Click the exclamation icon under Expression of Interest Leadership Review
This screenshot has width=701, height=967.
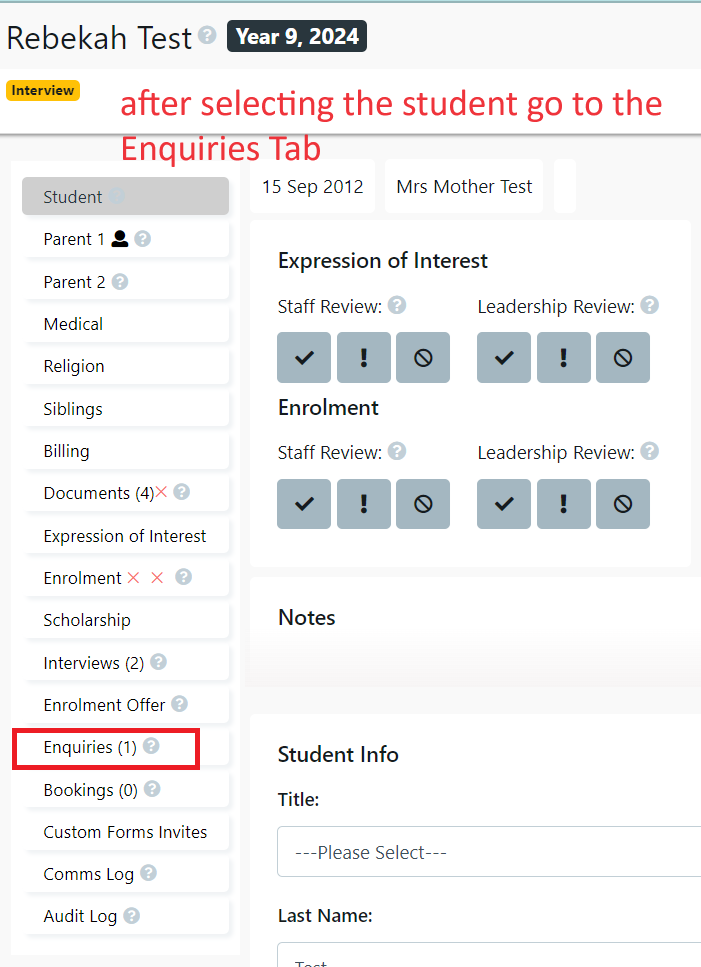[x=563, y=357]
